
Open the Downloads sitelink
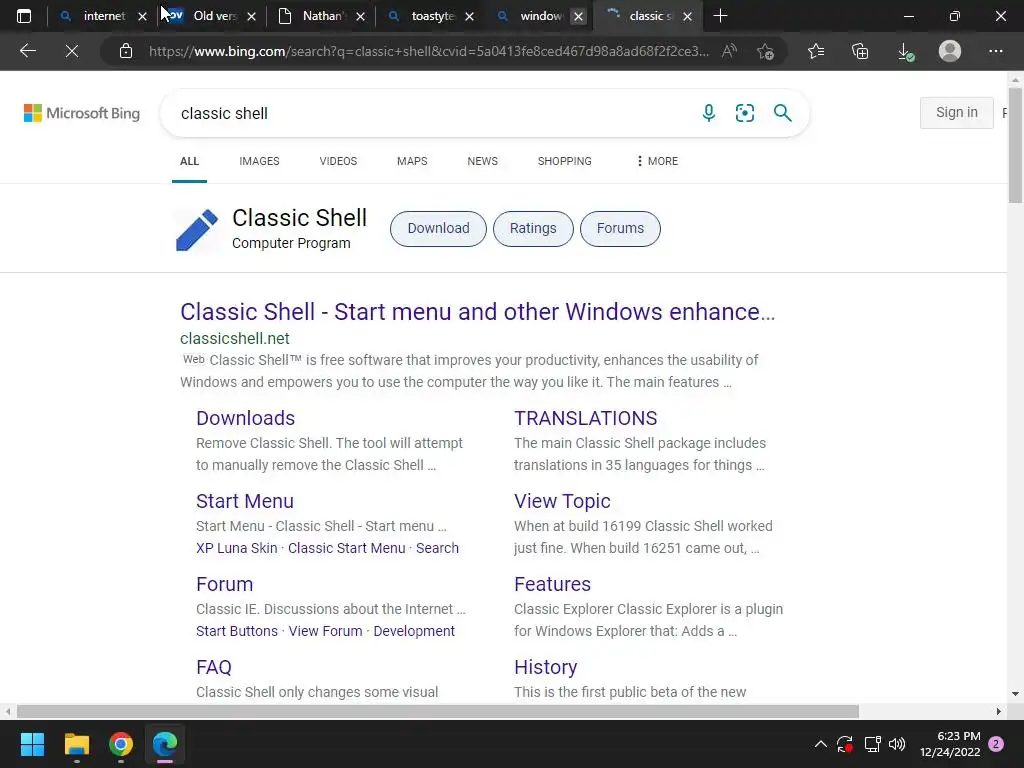[x=246, y=418]
